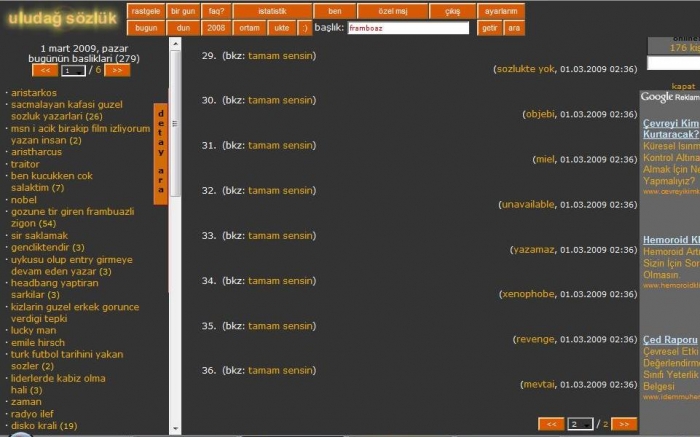Click tamam sensin link in entry 36
Image resolution: width=700 pixels, height=437 pixels.
click(281, 370)
